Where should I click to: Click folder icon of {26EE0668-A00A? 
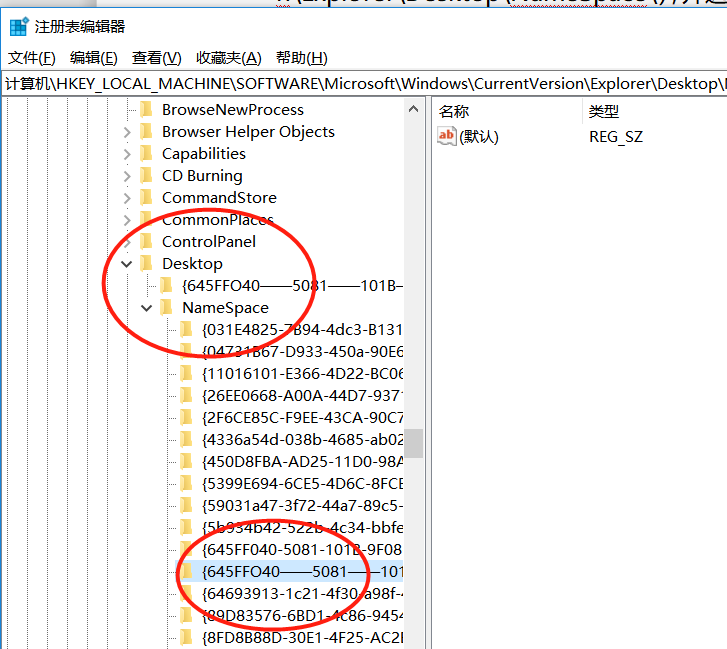[x=186, y=395]
